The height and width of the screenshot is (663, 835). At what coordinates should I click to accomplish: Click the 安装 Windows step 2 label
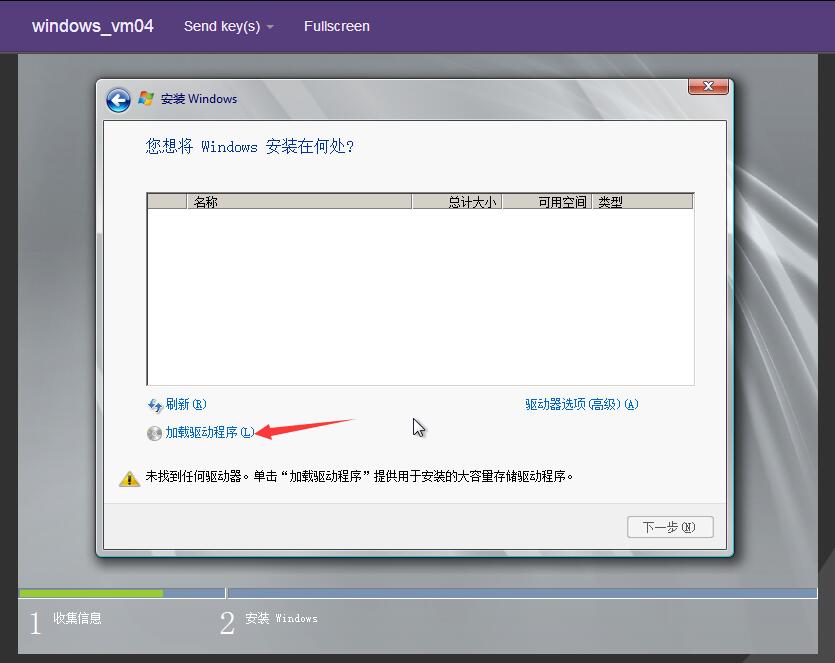(281, 618)
